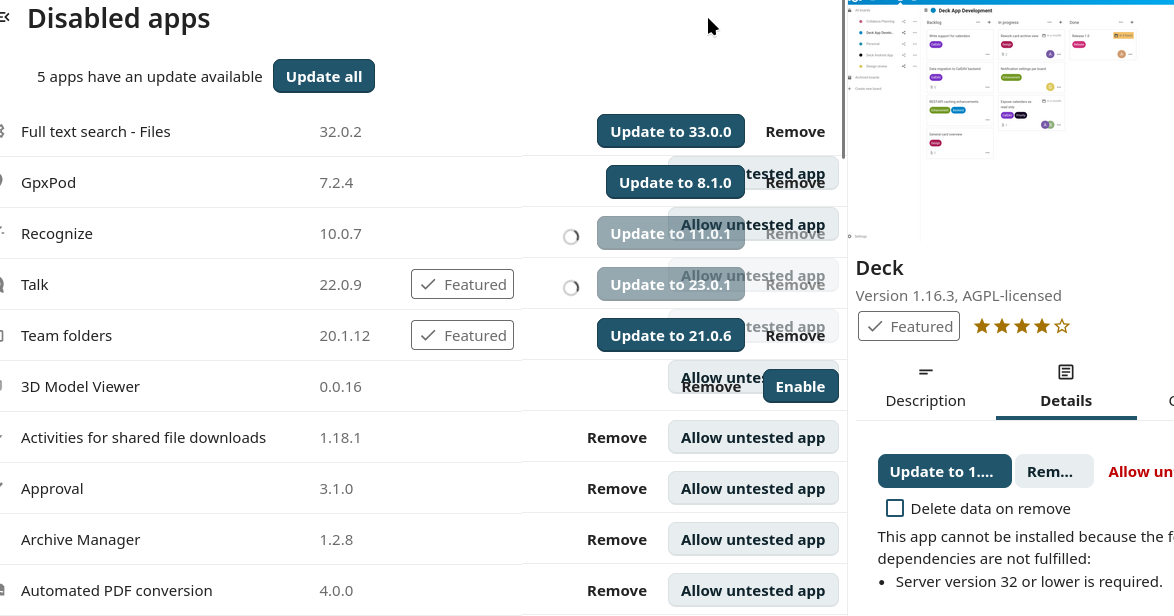
Task: Rate Deck by clicking the fifth star
Action: pyautogui.click(x=1061, y=326)
